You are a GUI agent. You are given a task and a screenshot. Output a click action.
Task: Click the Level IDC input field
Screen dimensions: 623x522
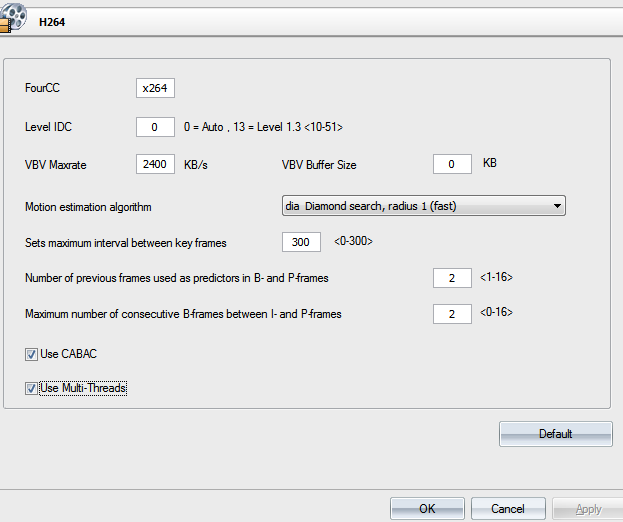tap(155, 127)
